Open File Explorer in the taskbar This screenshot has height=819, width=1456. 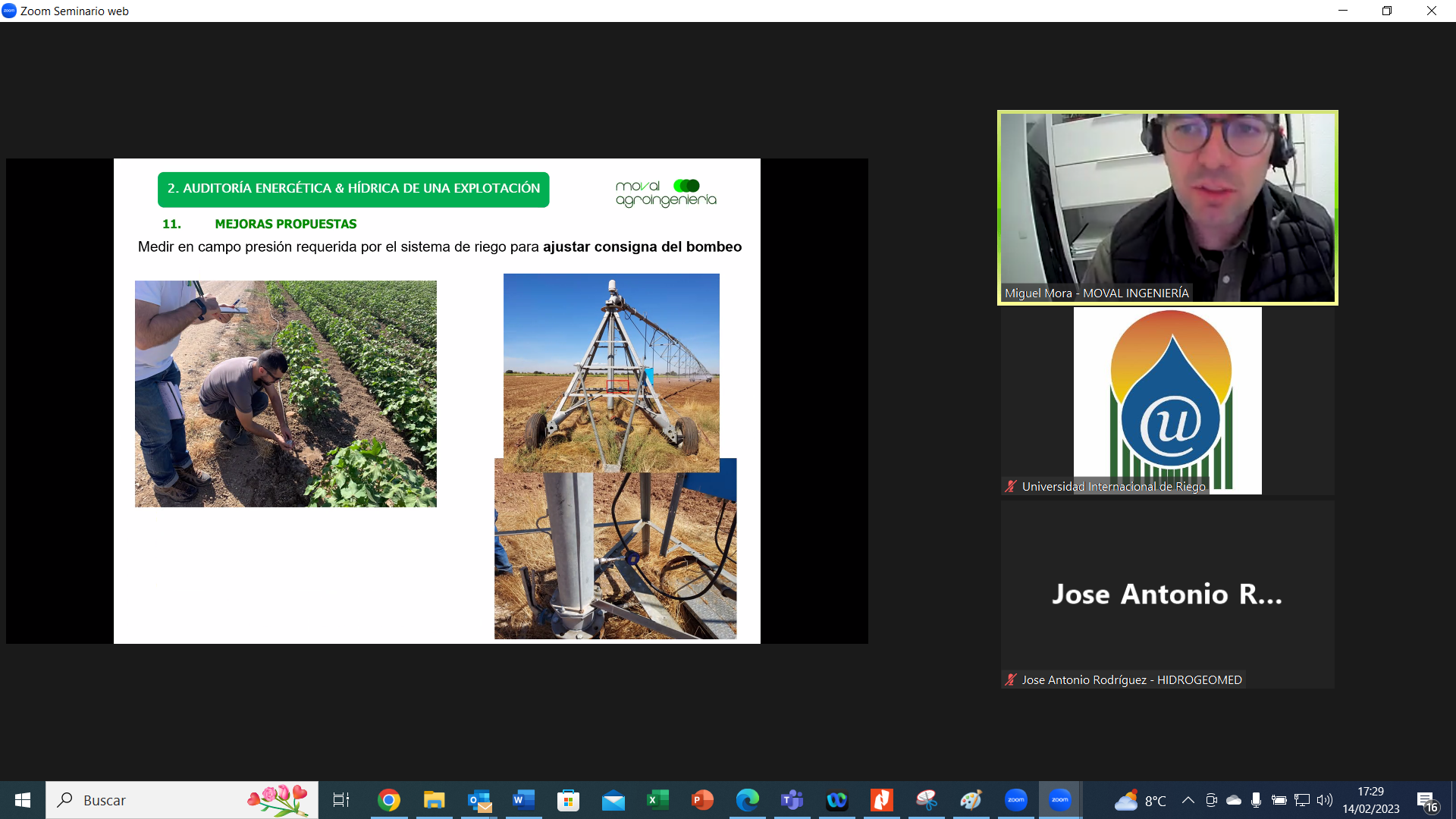point(434,800)
